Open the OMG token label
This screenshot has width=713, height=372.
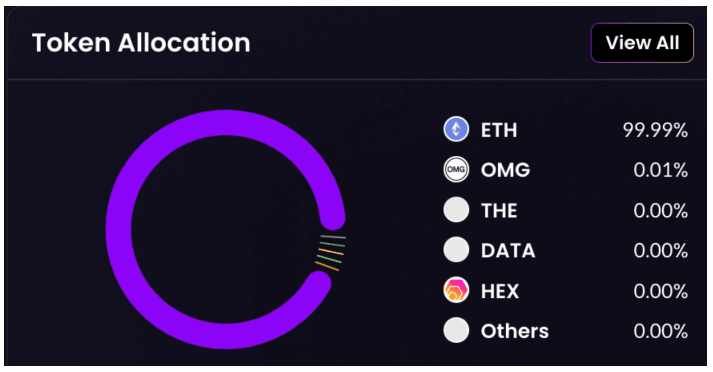point(505,171)
